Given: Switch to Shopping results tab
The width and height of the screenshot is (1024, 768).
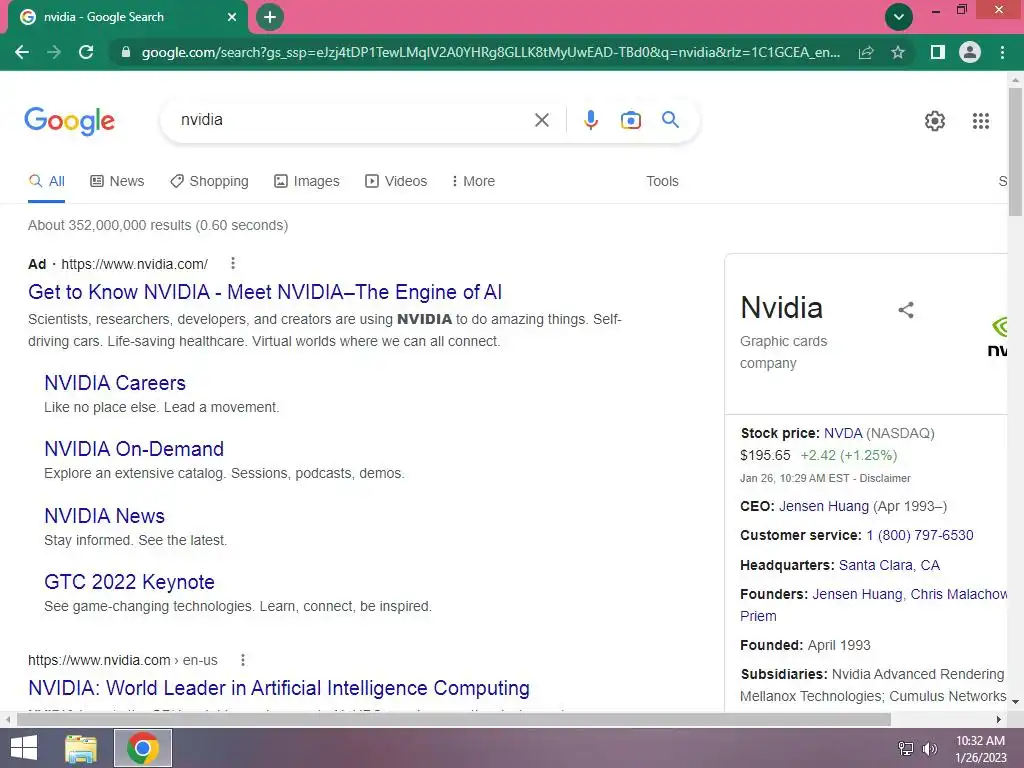Looking at the screenshot, I should (209, 182).
